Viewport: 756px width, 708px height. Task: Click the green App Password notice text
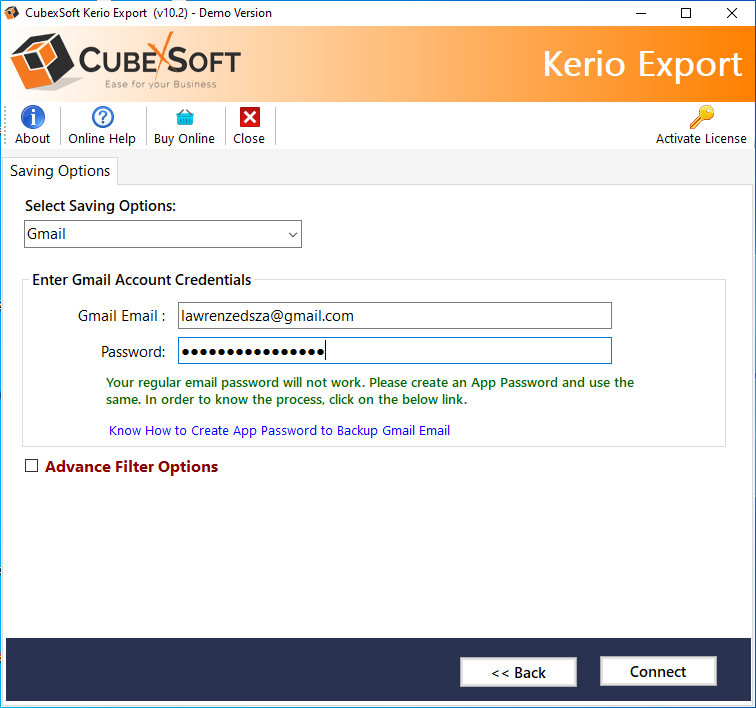tap(370, 391)
